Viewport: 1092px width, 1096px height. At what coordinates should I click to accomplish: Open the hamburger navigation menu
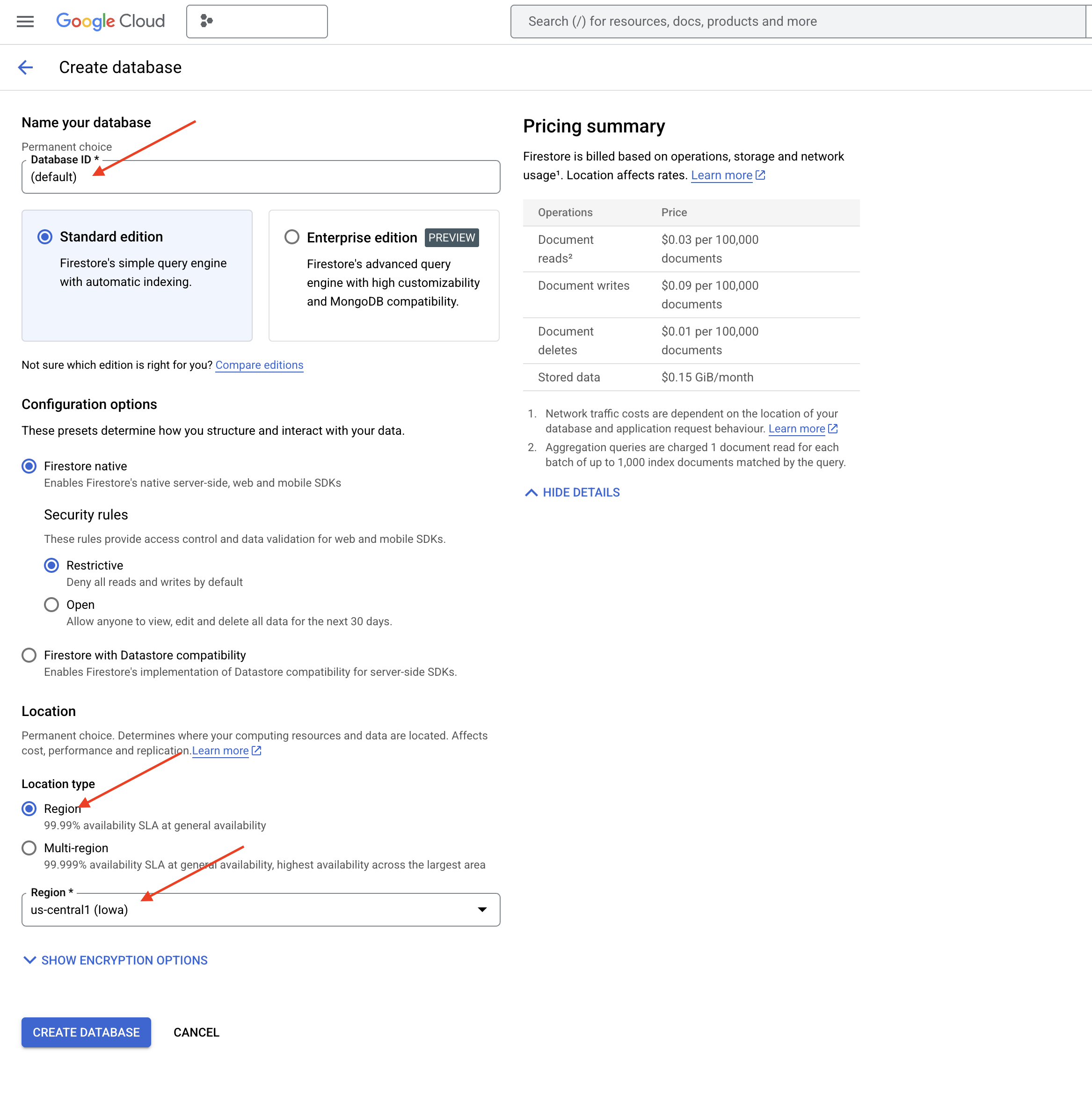click(x=25, y=22)
